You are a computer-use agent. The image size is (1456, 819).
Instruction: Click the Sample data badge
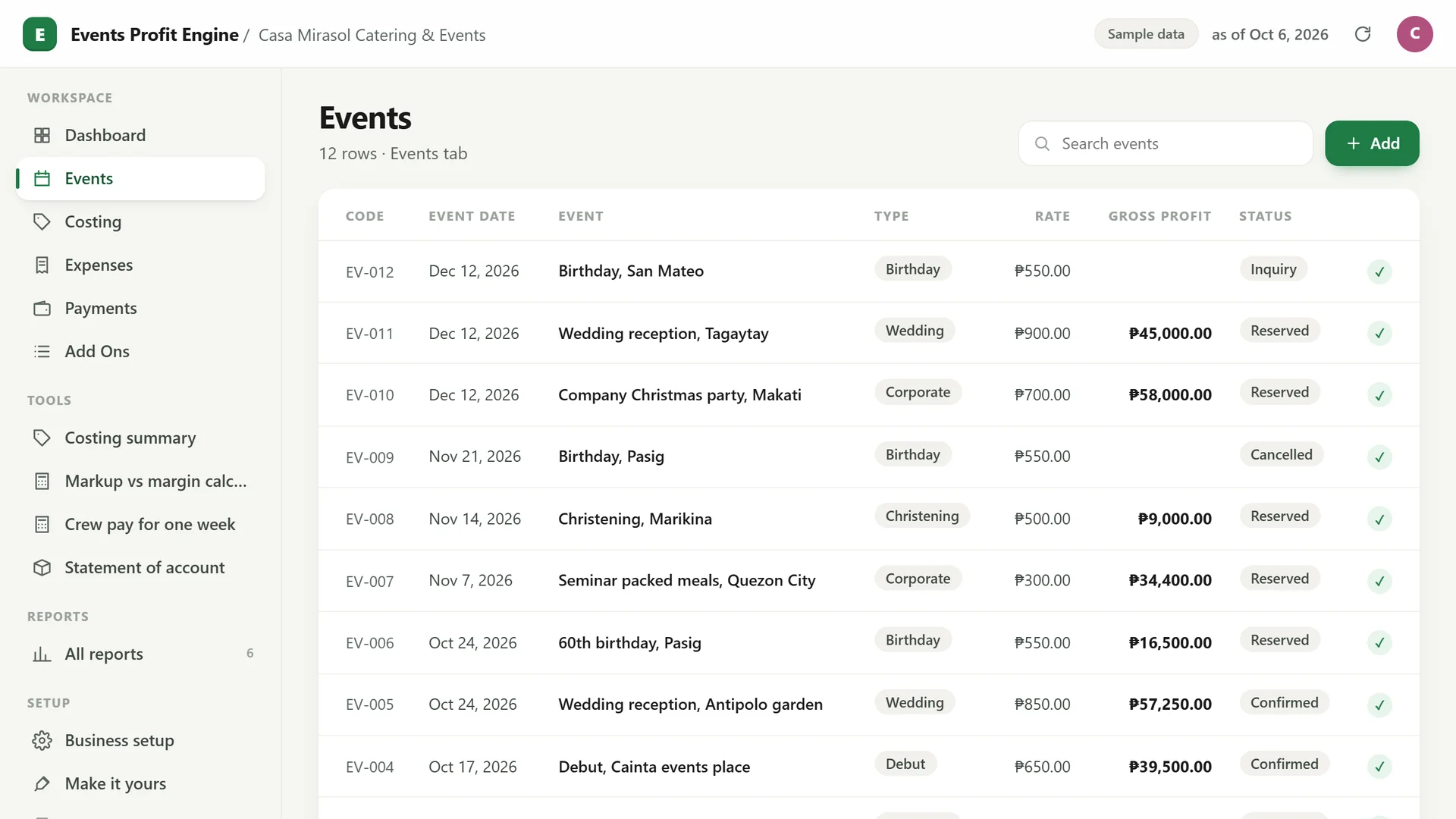[1146, 34]
